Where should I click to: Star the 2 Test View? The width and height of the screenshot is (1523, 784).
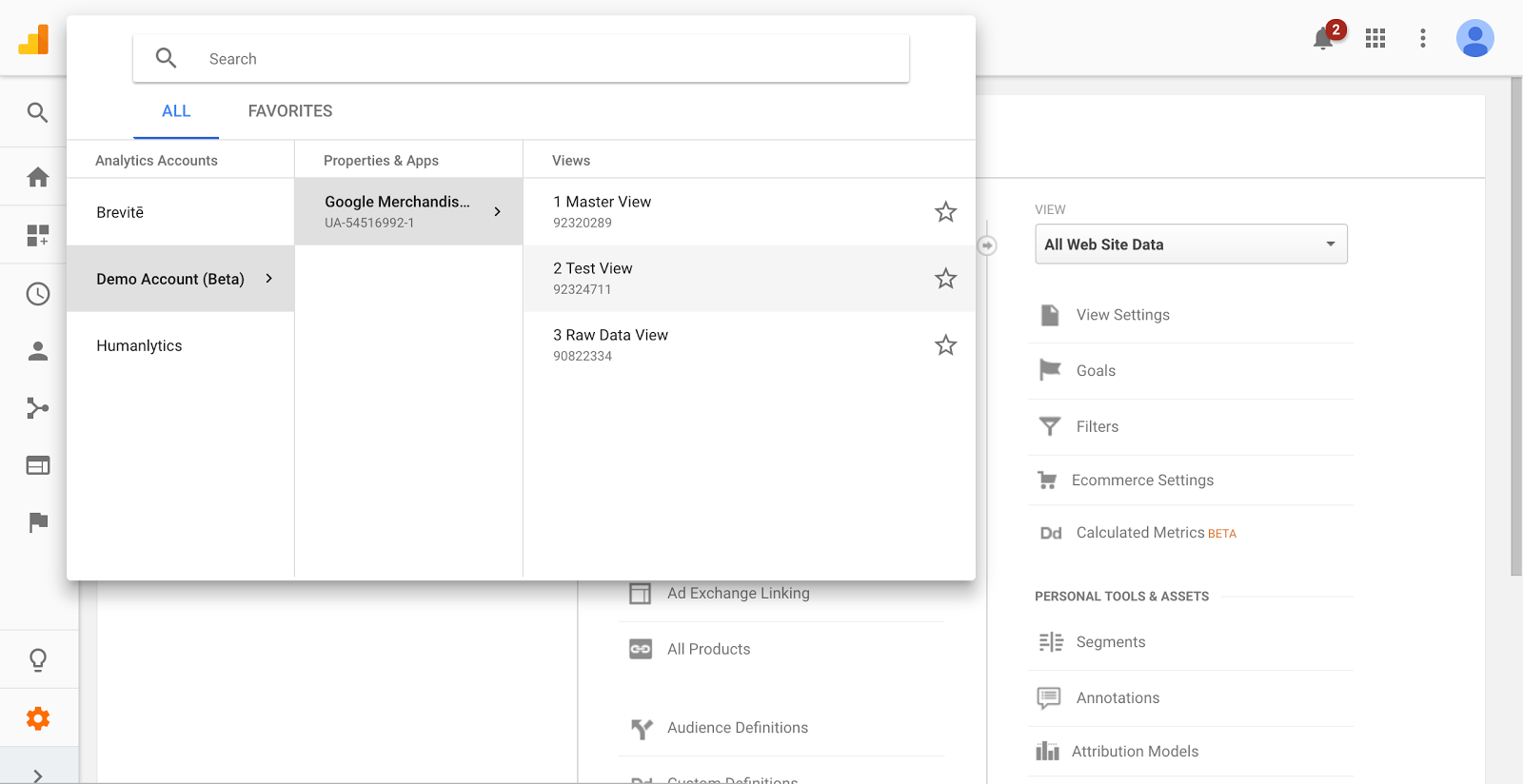tap(945, 279)
